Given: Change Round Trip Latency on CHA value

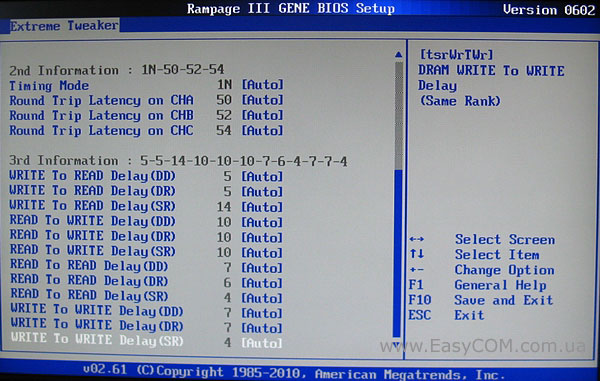Looking at the screenshot, I should 262,100.
